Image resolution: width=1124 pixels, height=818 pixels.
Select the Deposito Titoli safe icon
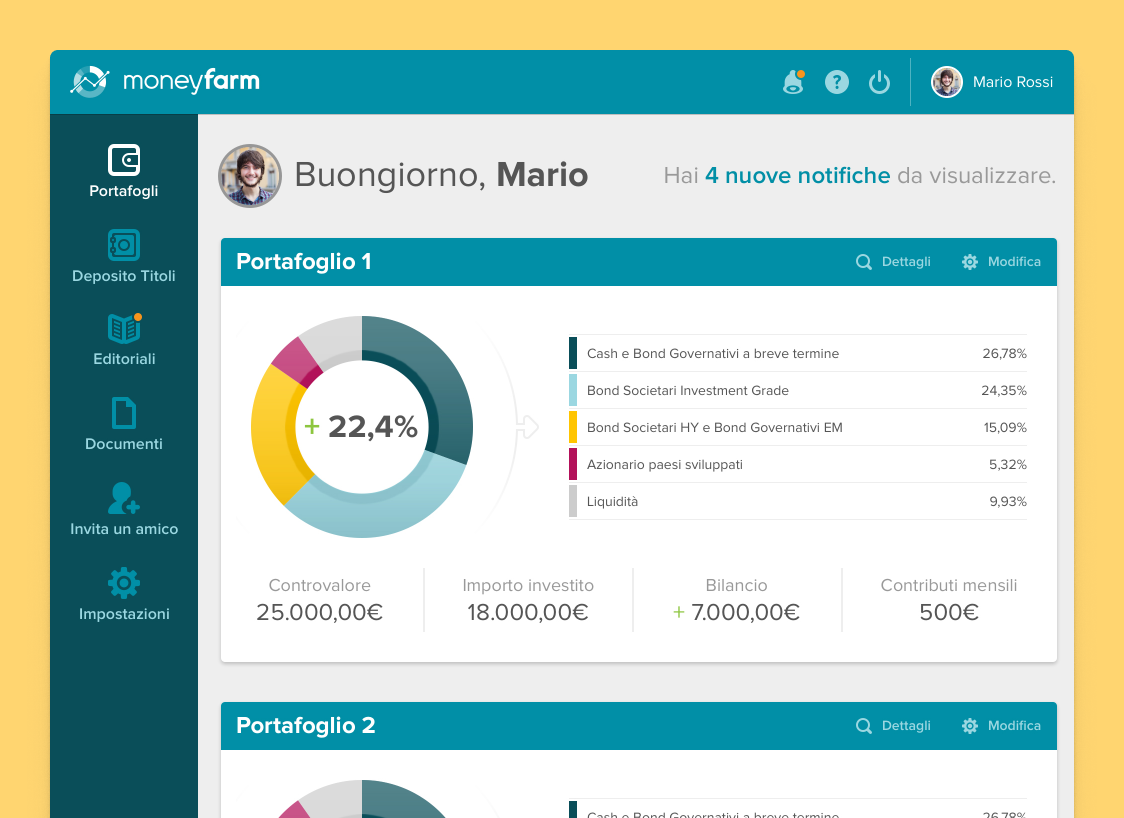point(124,245)
